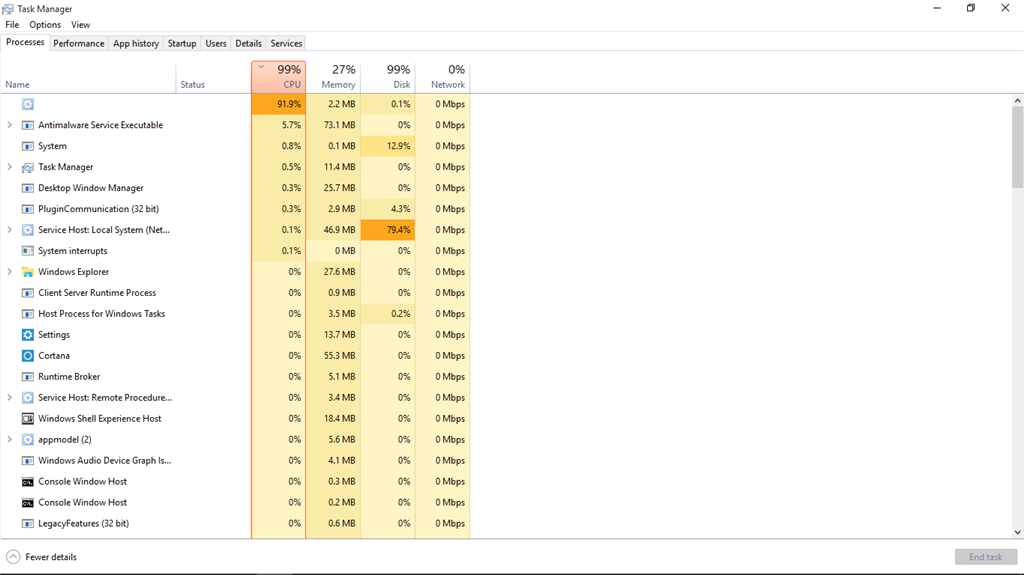Click the Client Server Runtime Process icon
This screenshot has width=1024, height=575.
pos(27,293)
